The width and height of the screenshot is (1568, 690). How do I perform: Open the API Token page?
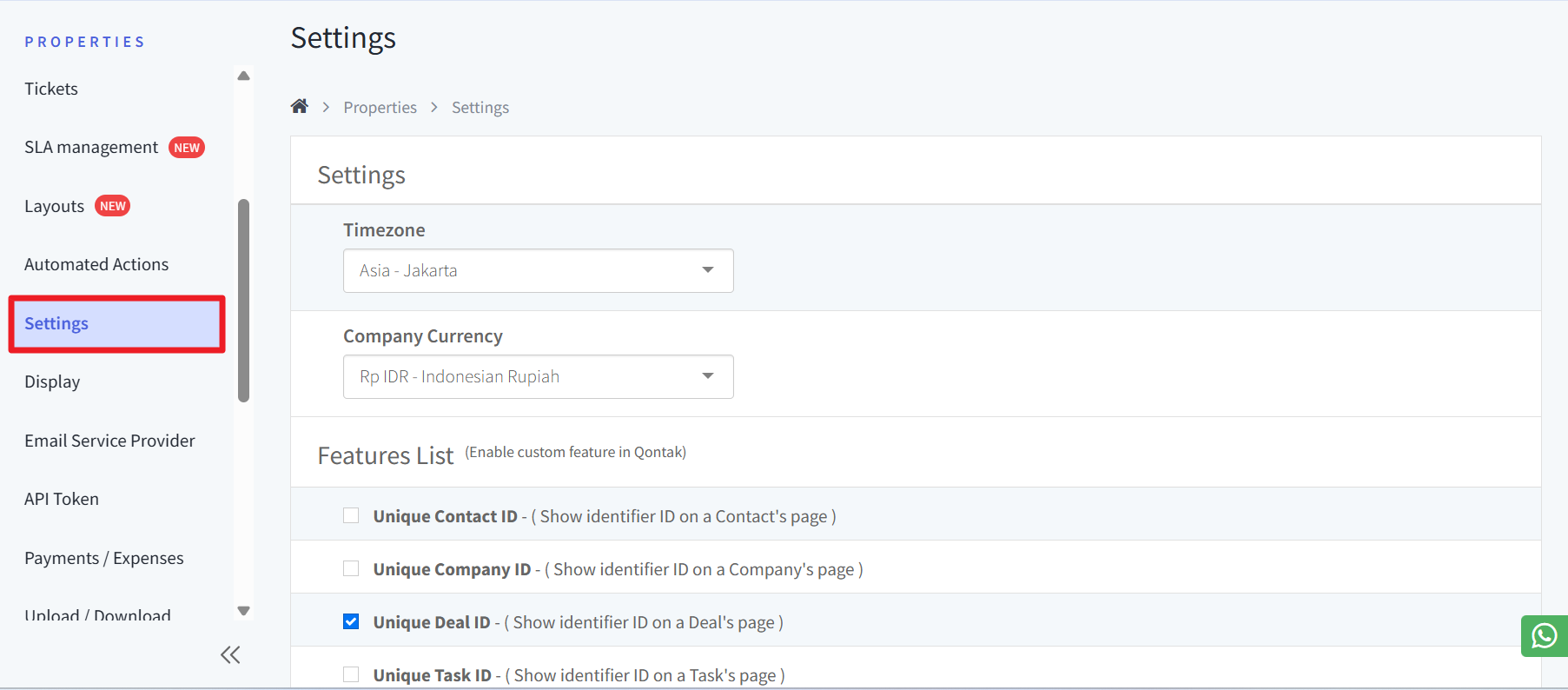point(62,499)
